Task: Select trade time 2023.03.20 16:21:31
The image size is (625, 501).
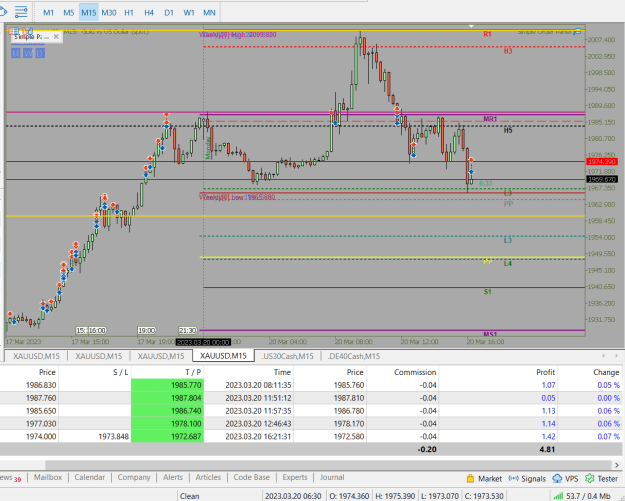Action: 258,436
